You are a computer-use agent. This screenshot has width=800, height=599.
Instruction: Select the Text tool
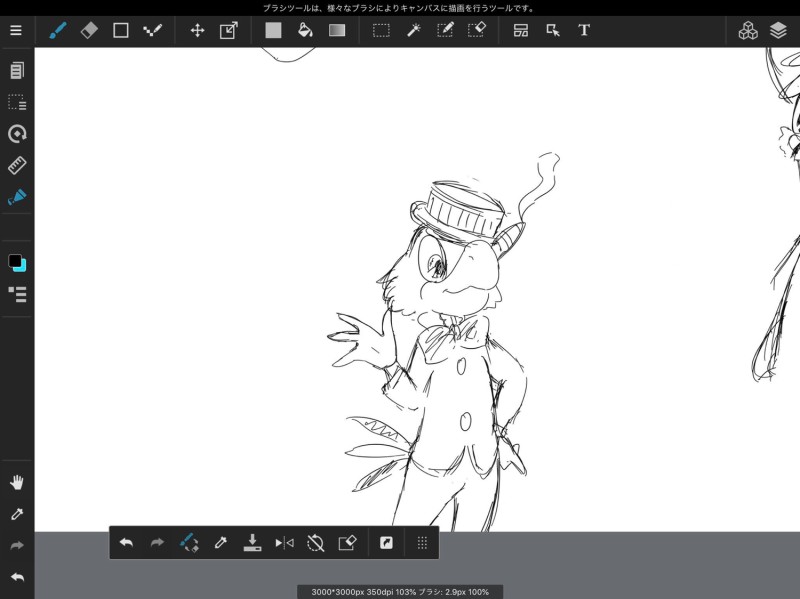pyautogui.click(x=584, y=31)
